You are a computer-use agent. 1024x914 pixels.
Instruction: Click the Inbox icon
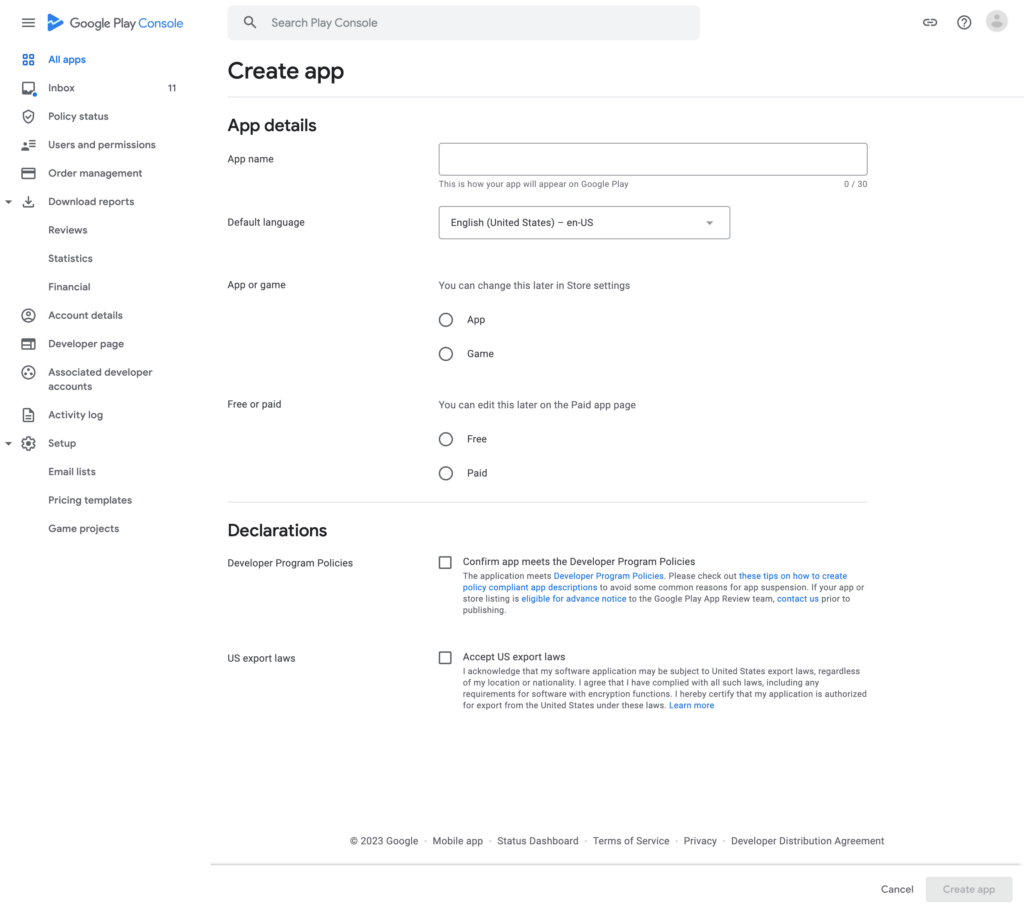pos(28,88)
